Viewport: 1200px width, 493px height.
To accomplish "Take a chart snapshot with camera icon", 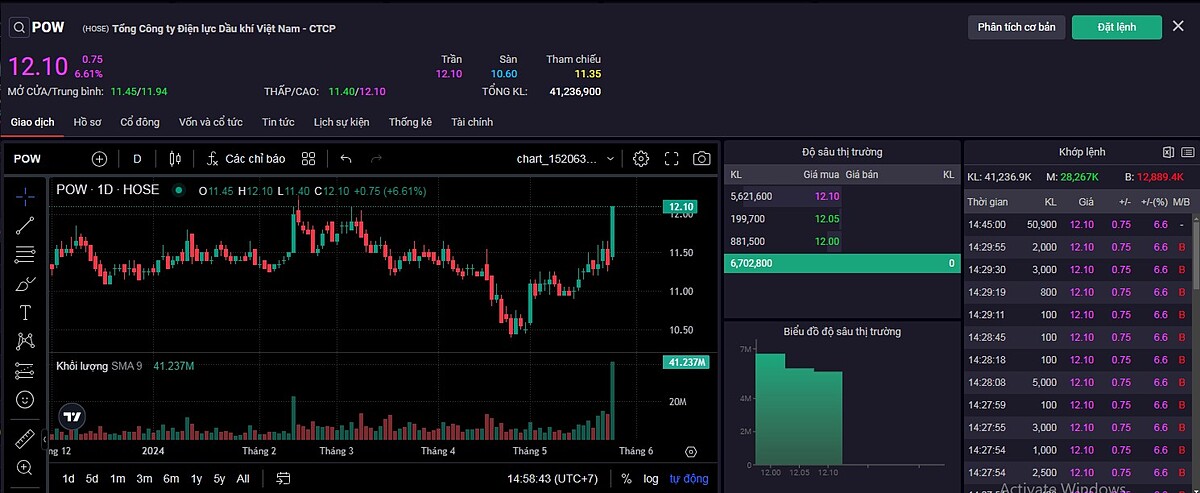I will pyautogui.click(x=702, y=159).
